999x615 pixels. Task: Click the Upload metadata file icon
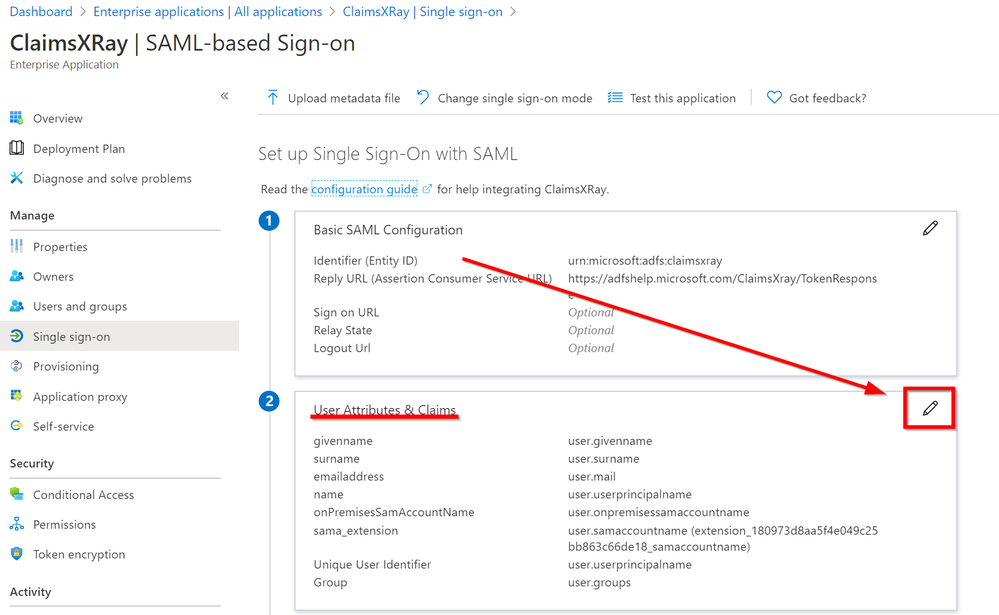[272, 98]
